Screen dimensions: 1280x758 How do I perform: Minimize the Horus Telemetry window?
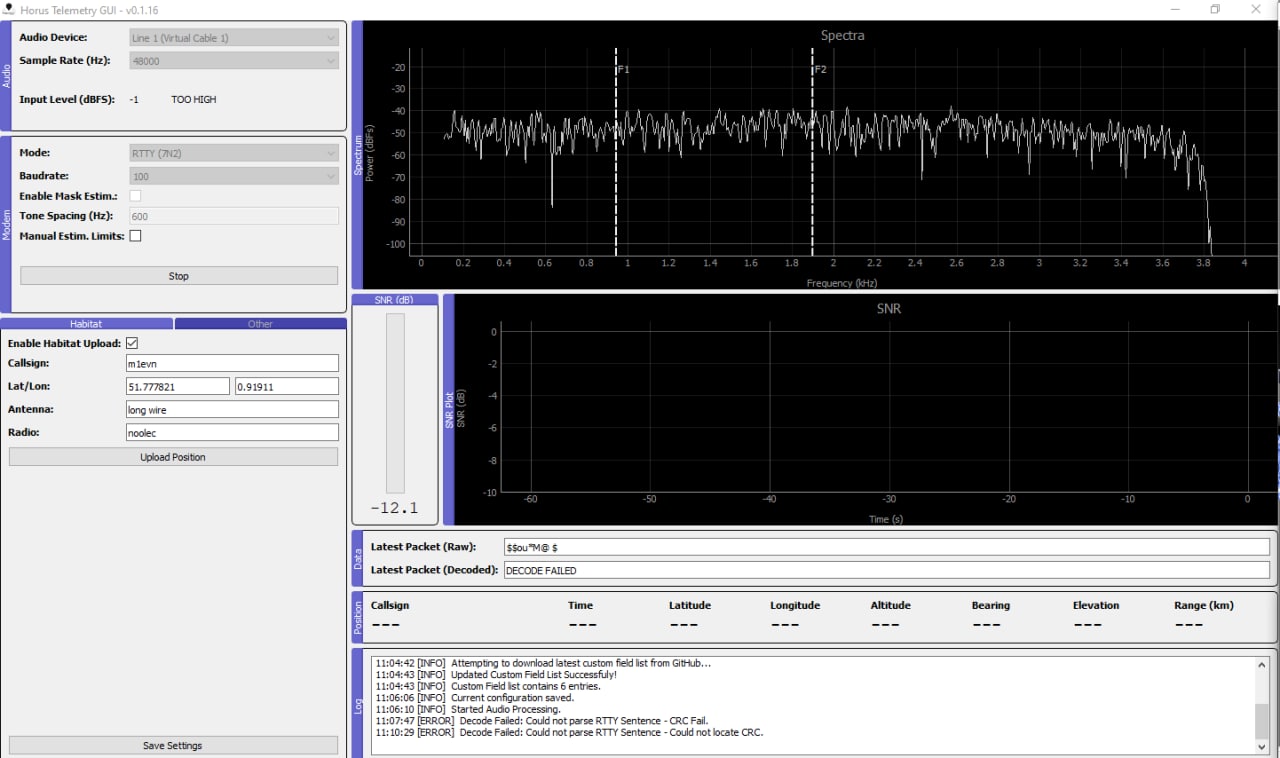1175,10
